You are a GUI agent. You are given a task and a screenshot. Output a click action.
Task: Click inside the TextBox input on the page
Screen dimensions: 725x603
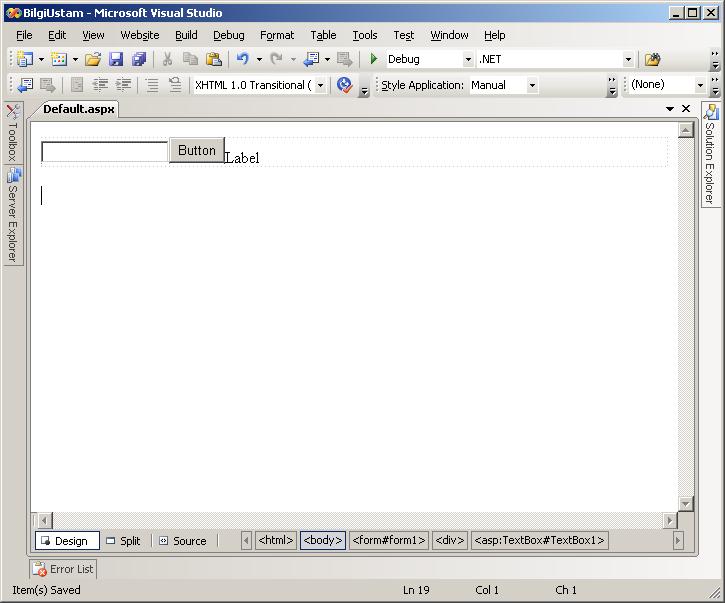[x=104, y=152]
